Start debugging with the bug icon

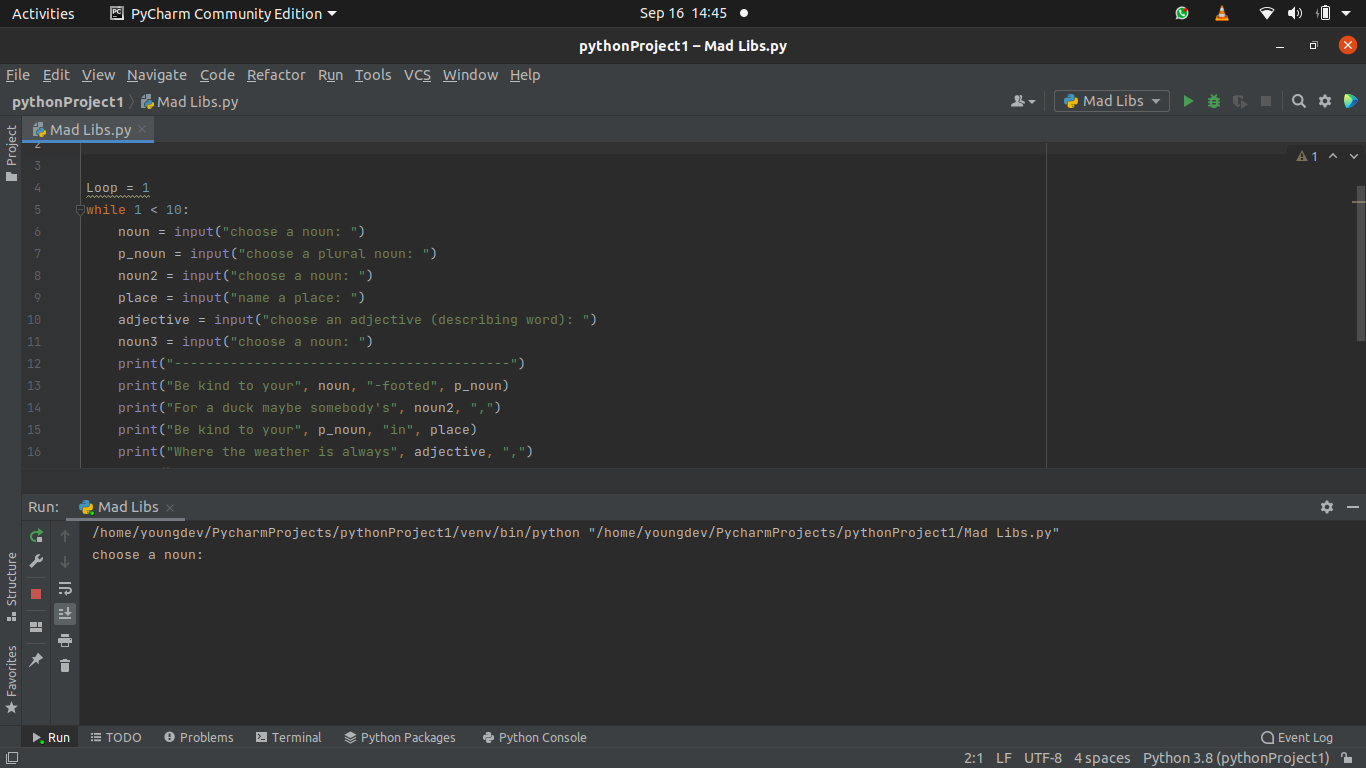click(1213, 101)
